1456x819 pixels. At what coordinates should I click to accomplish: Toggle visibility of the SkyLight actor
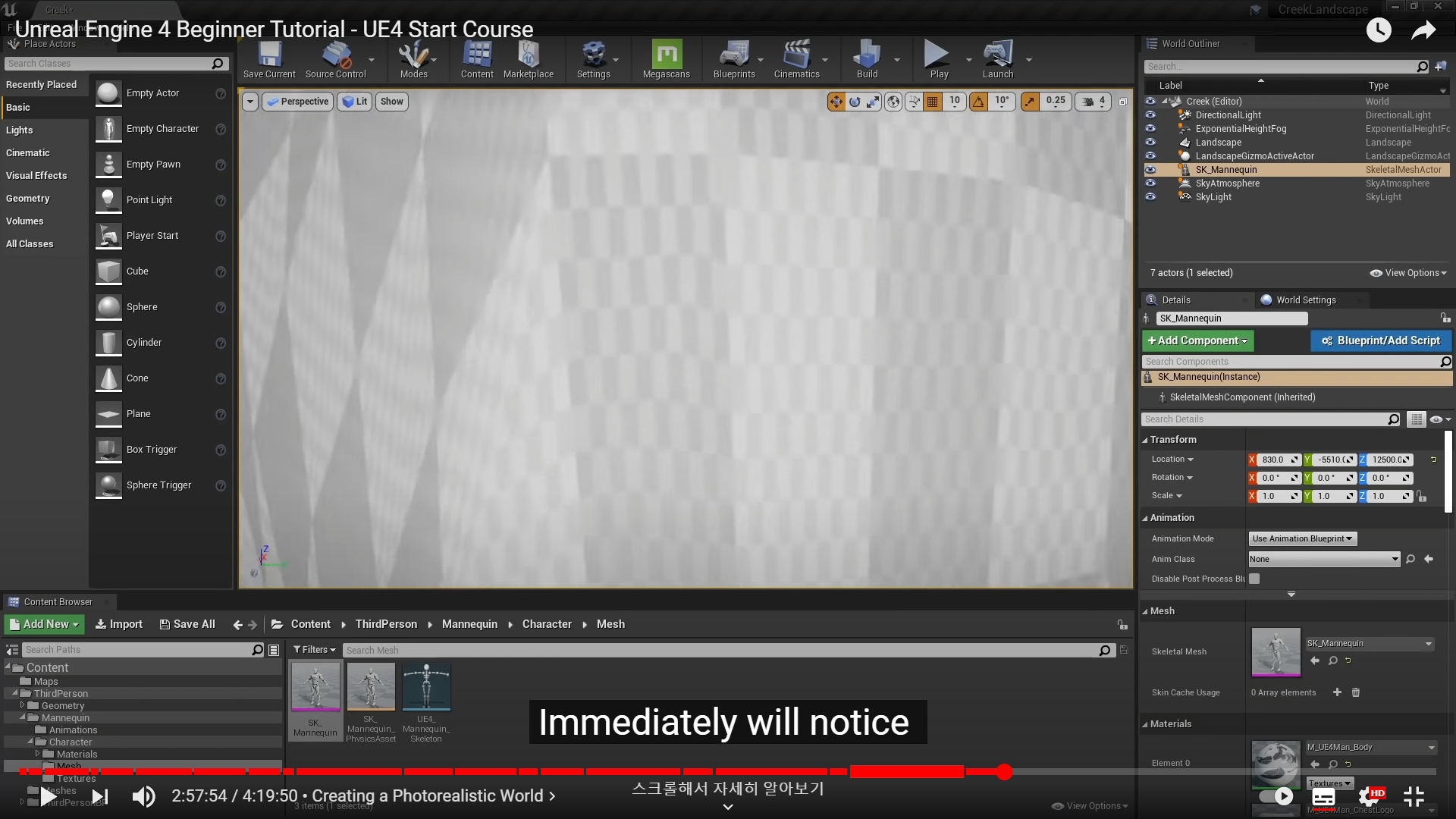click(1150, 197)
